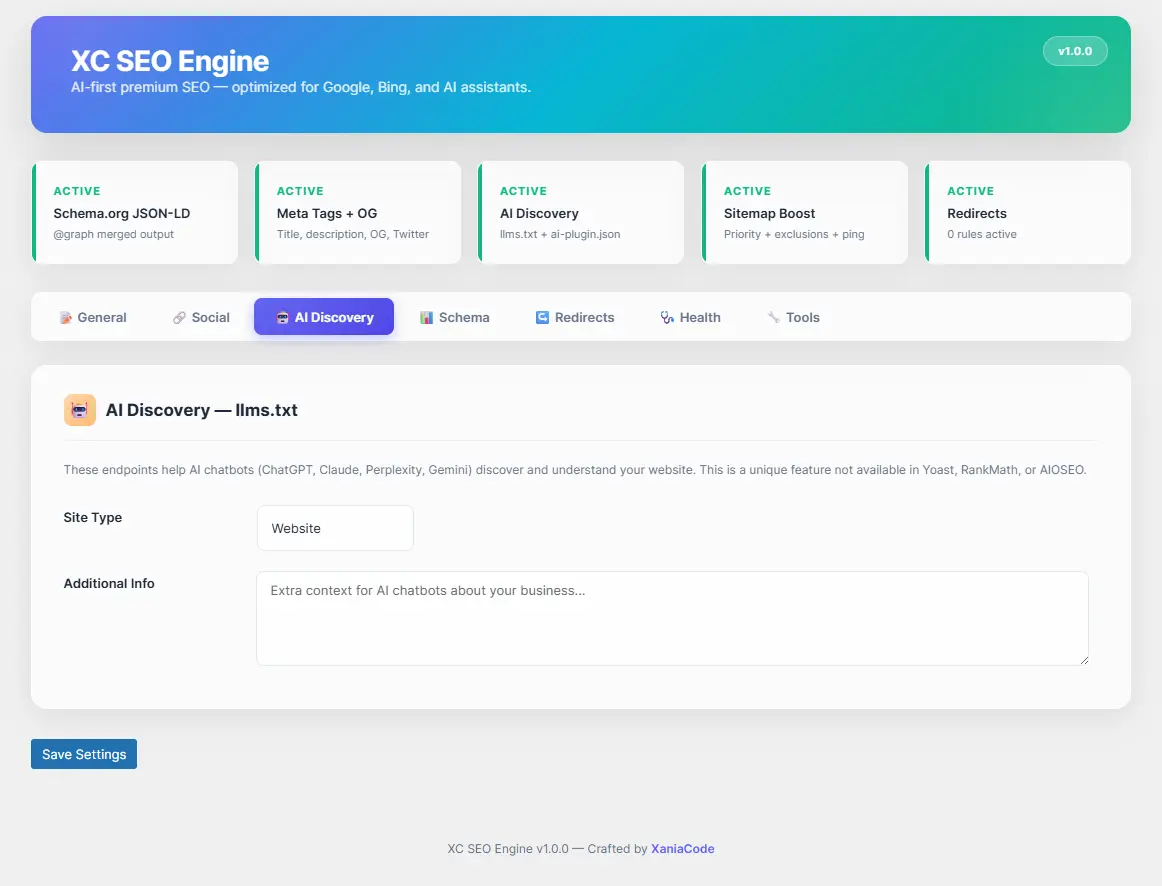Image resolution: width=1162 pixels, height=886 pixels.
Task: Click the Social tab link icon
Action: click(x=179, y=318)
